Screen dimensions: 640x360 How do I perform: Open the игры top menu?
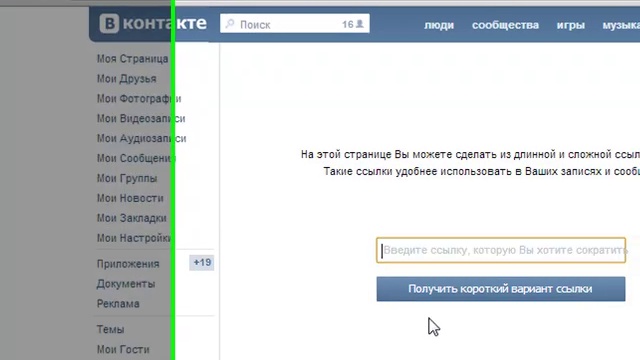(x=571, y=25)
